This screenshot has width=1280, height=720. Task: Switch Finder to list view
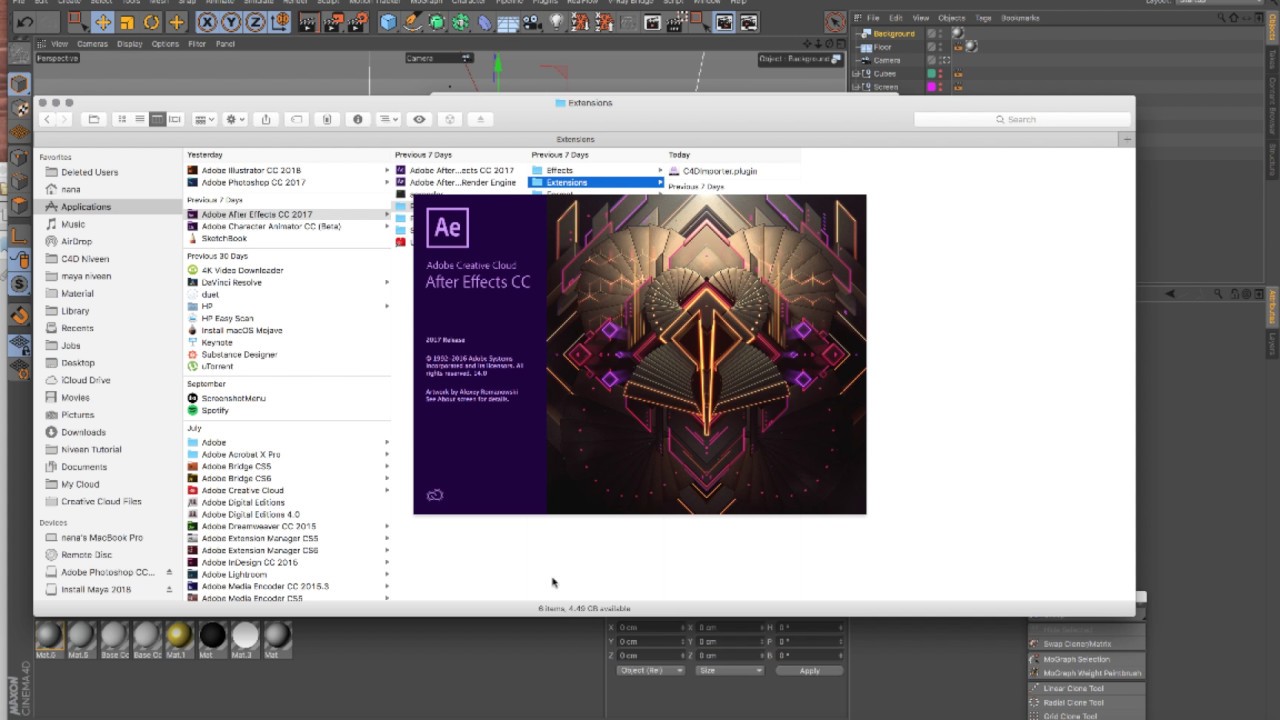pyautogui.click(x=140, y=119)
